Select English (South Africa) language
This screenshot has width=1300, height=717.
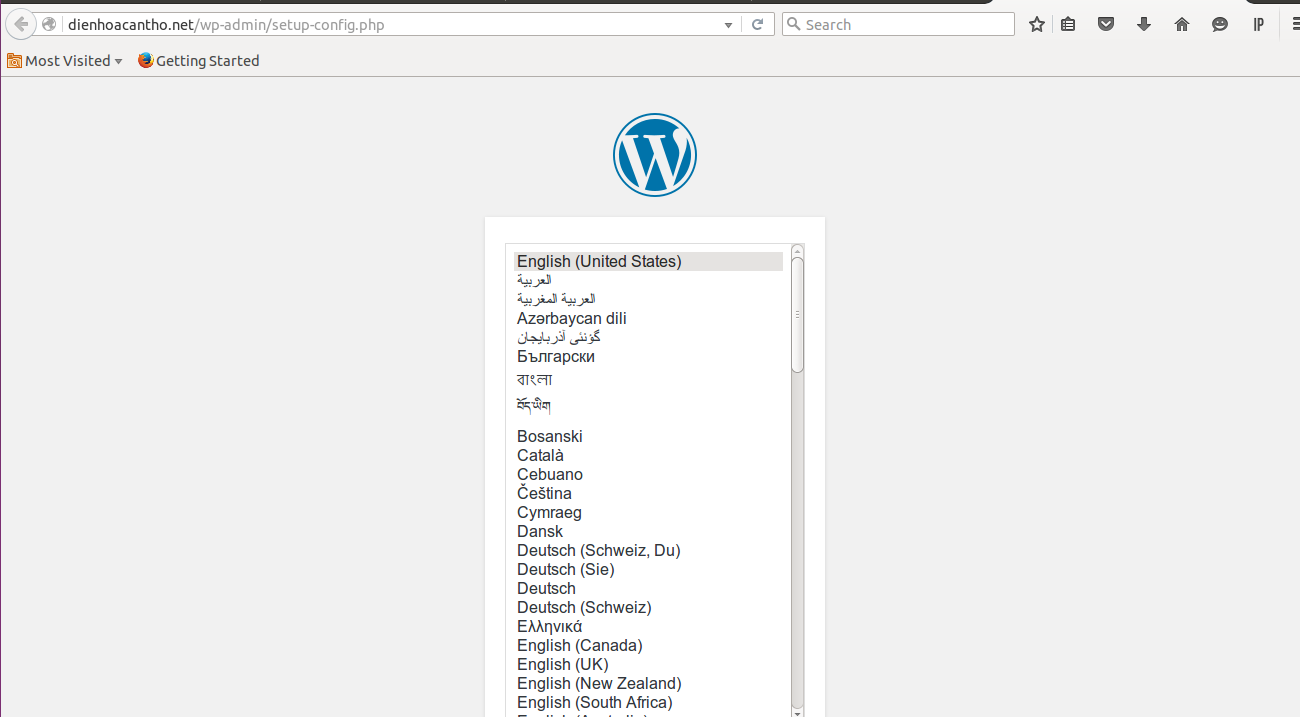648,703
